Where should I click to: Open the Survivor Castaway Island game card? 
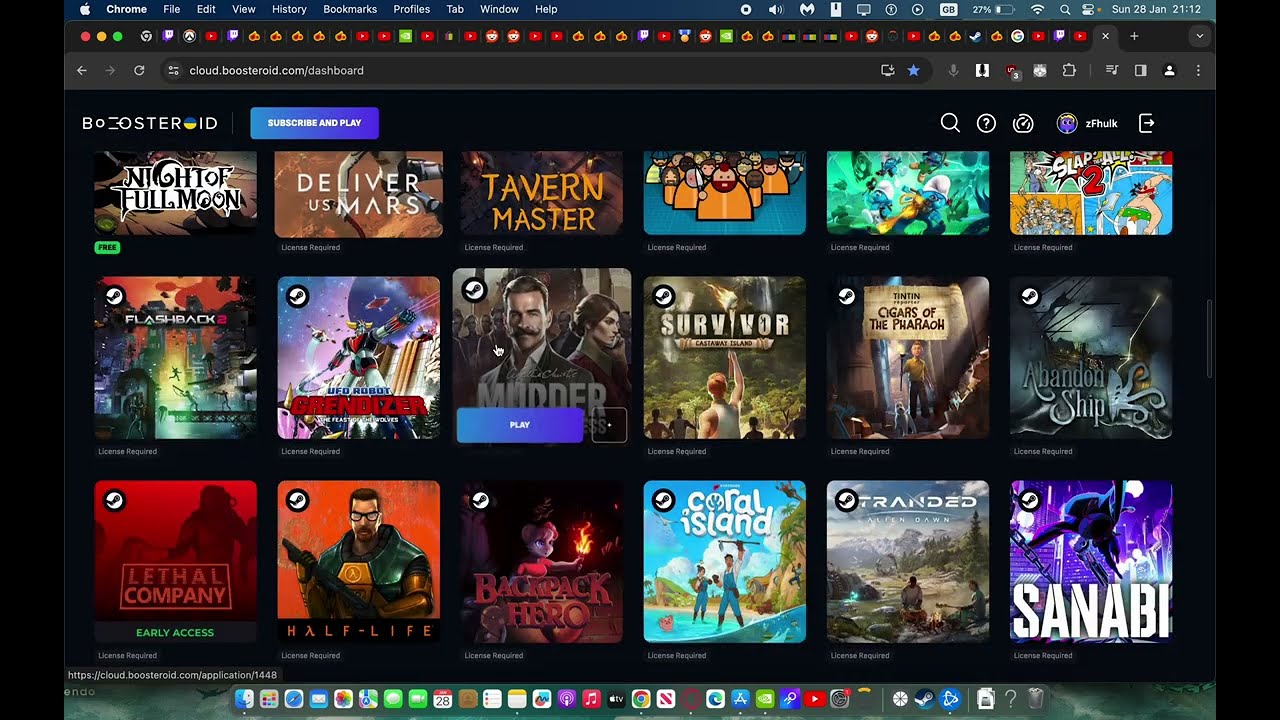(x=724, y=358)
